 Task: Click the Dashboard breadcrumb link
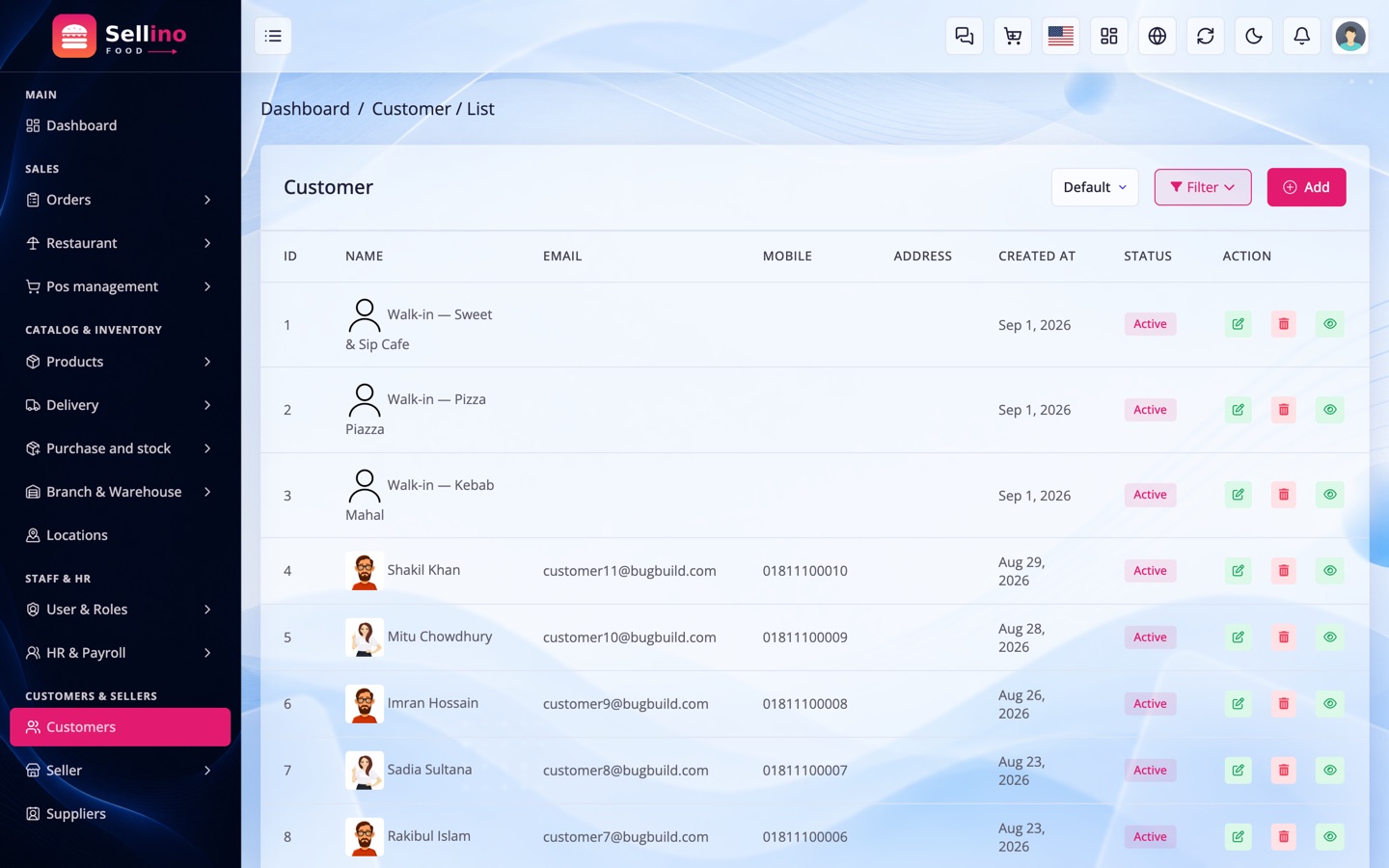pos(305,109)
